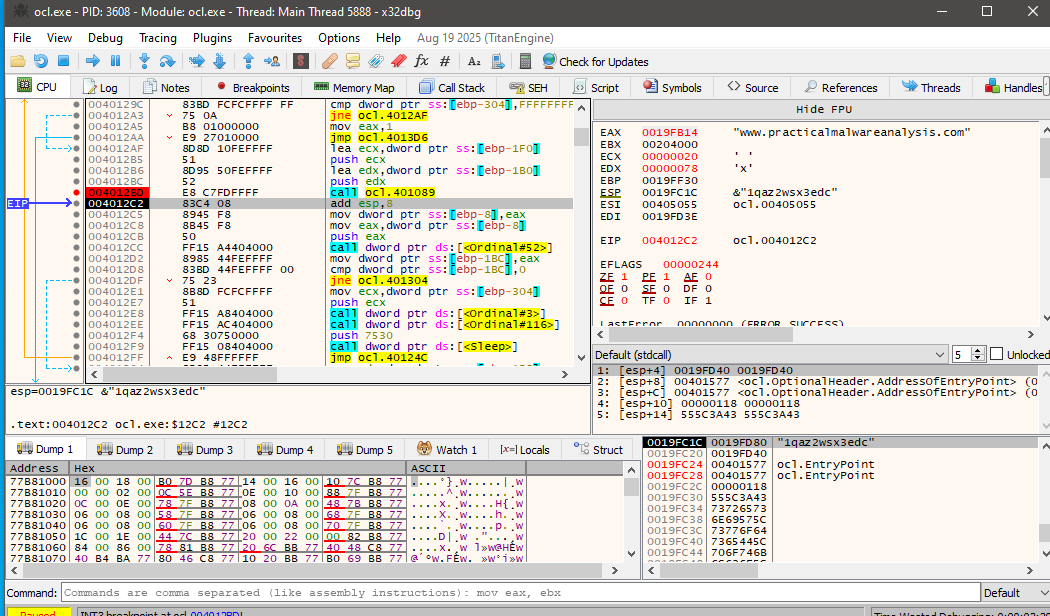The height and width of the screenshot is (616, 1050).
Task: Click the Restart debugging toolbar icon
Action: (41, 61)
